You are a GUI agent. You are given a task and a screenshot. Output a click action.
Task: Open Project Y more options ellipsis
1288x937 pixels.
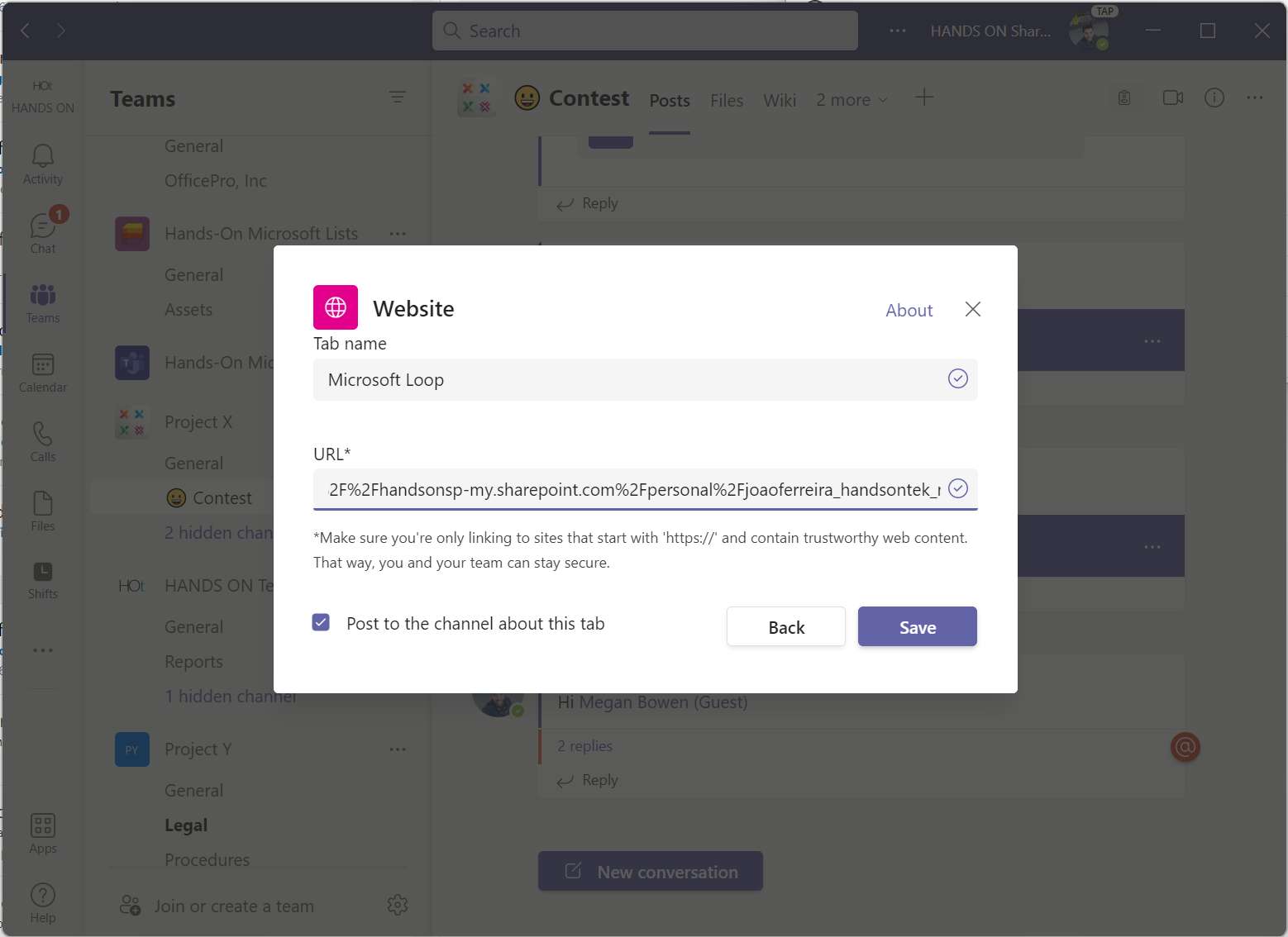(x=398, y=749)
